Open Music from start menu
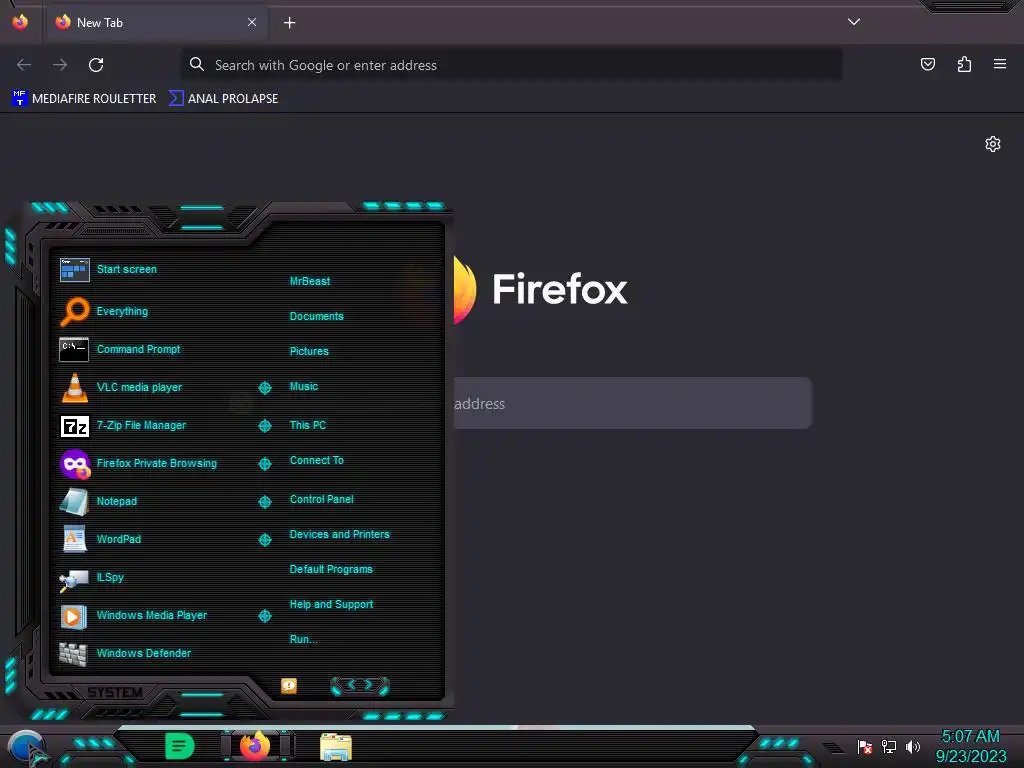The width and height of the screenshot is (1024, 768). 304,387
